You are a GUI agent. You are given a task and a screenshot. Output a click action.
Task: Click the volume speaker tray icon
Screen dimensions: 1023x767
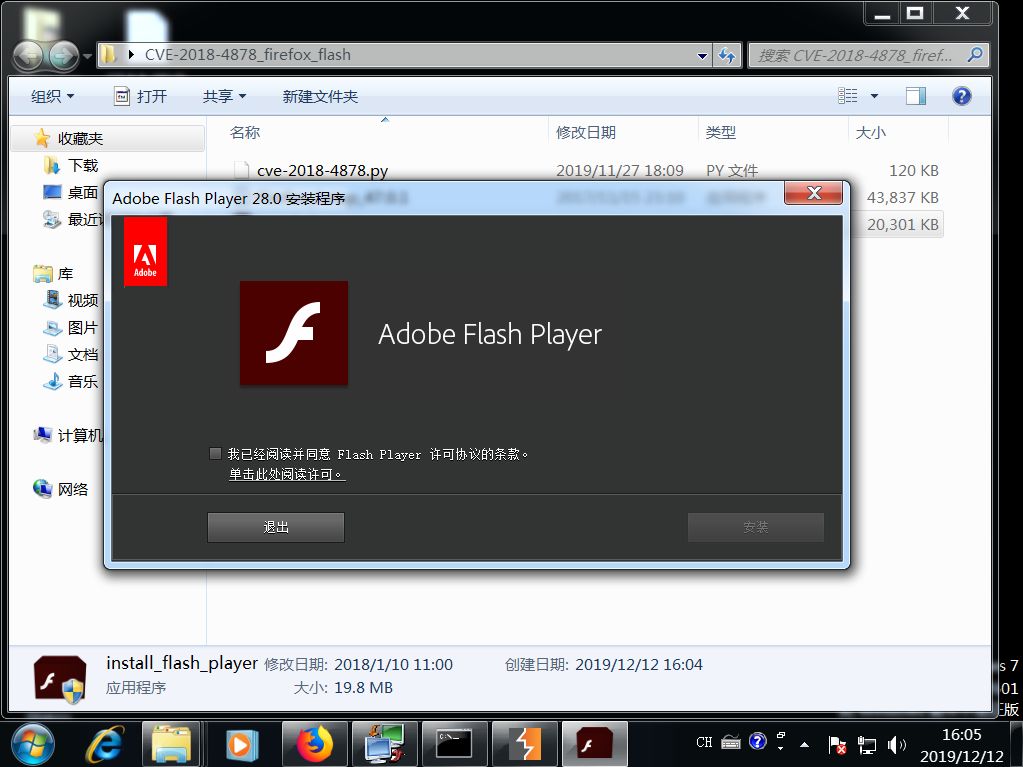coord(896,744)
